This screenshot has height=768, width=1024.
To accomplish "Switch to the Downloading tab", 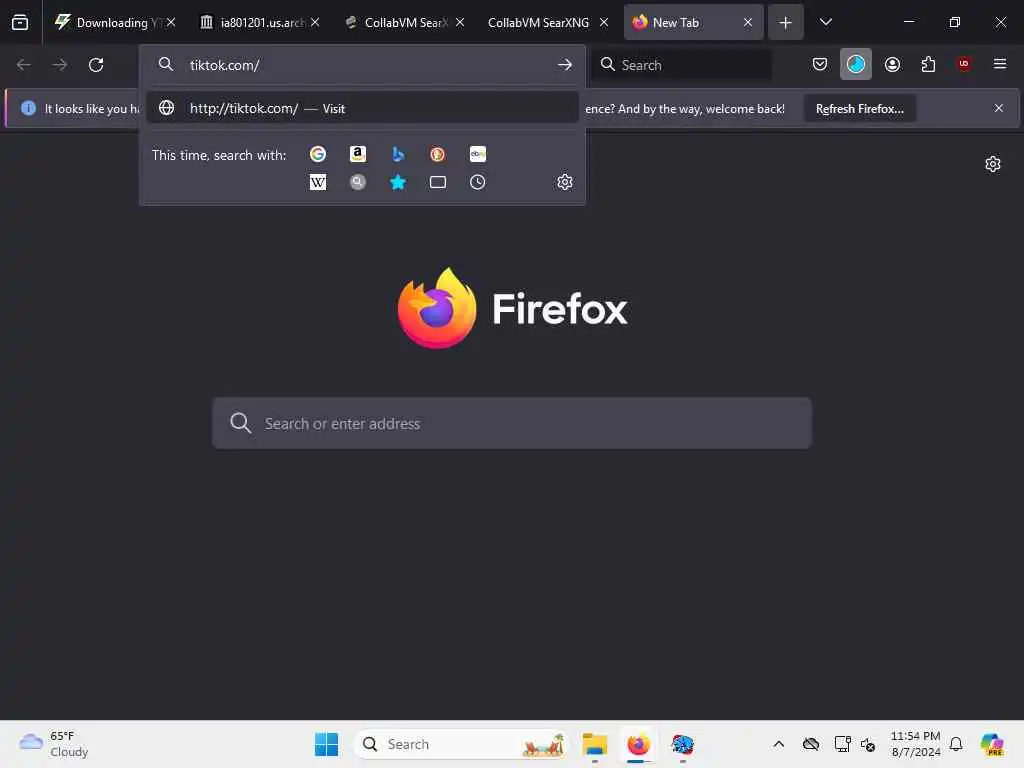I will pos(115,22).
